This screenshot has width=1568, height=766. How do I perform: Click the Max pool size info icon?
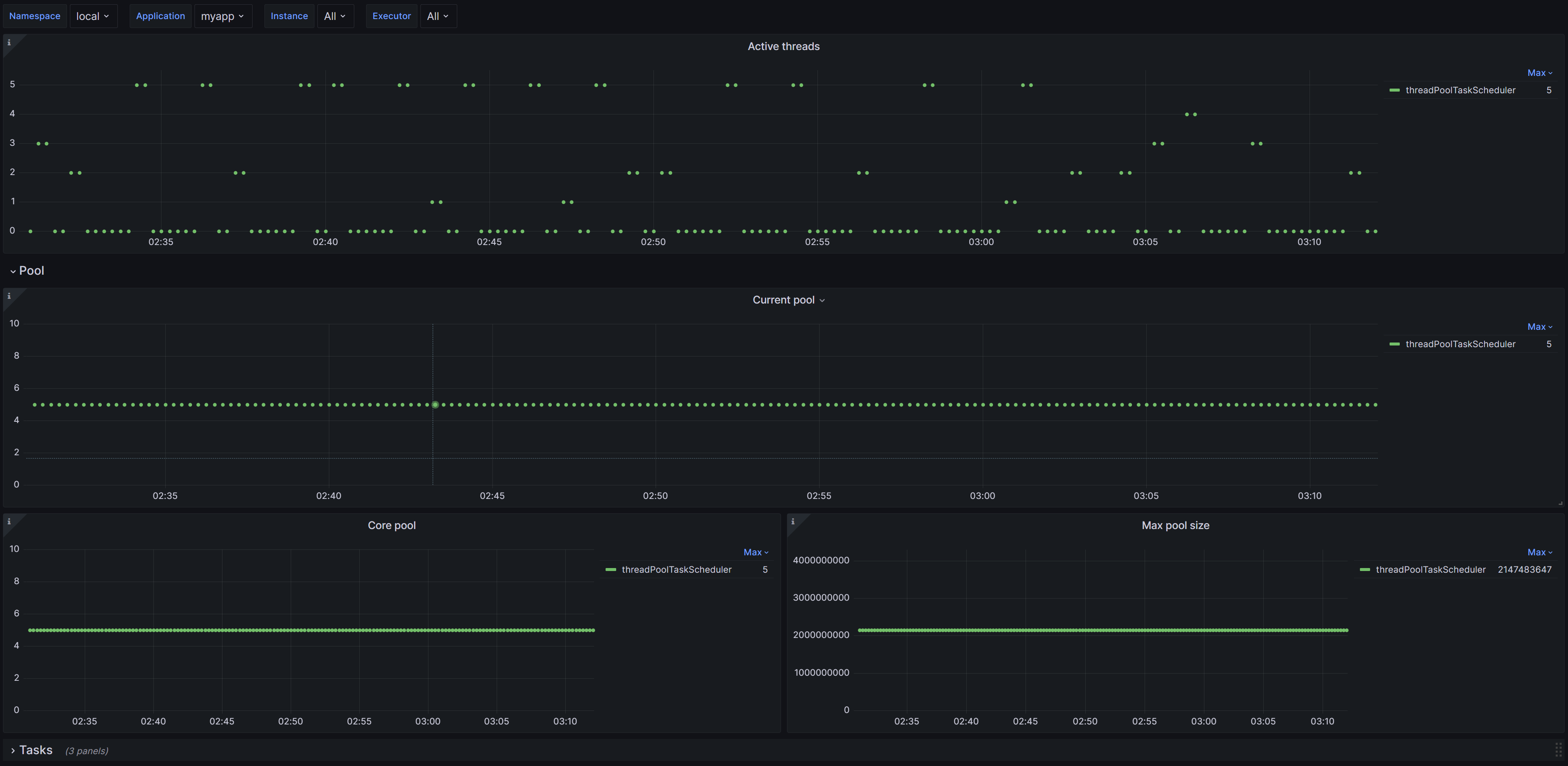coord(792,522)
